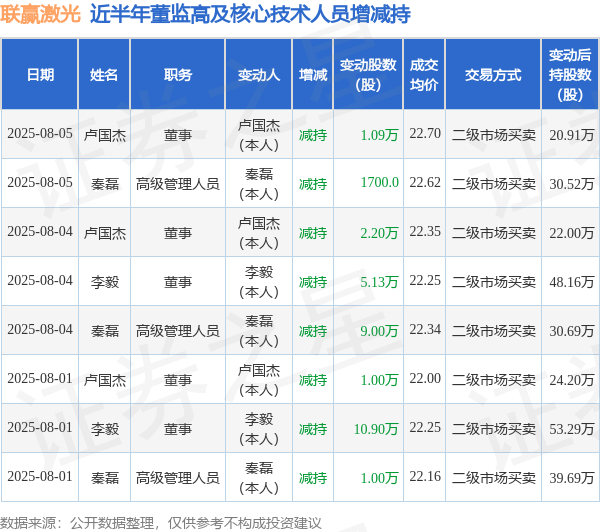This screenshot has height=532, width=600.
Task: Click 卢国杰 name in the 20.91万 row
Action: click(x=104, y=135)
